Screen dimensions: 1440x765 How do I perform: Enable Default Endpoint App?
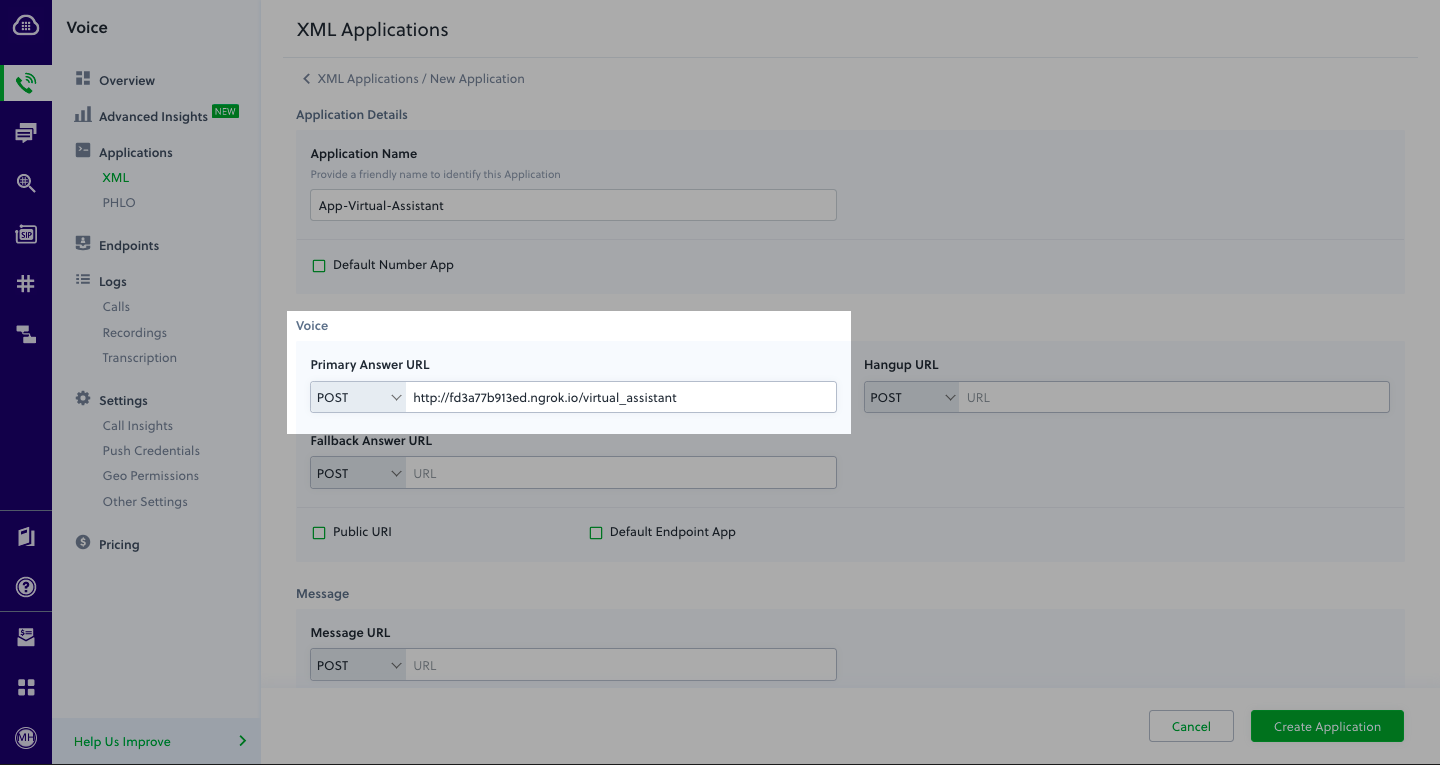(x=596, y=532)
